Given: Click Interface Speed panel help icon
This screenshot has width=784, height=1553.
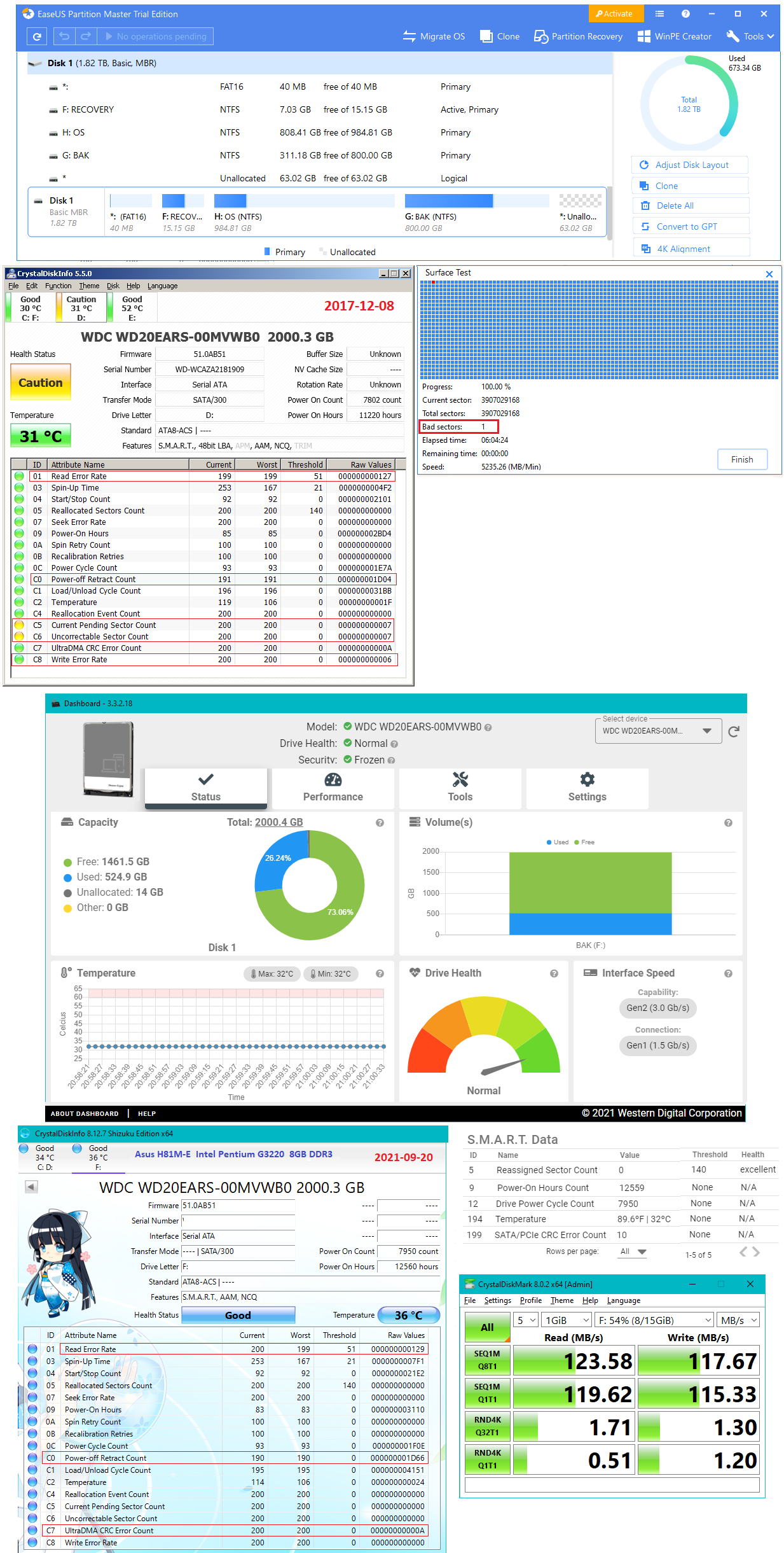Looking at the screenshot, I should (x=728, y=973).
